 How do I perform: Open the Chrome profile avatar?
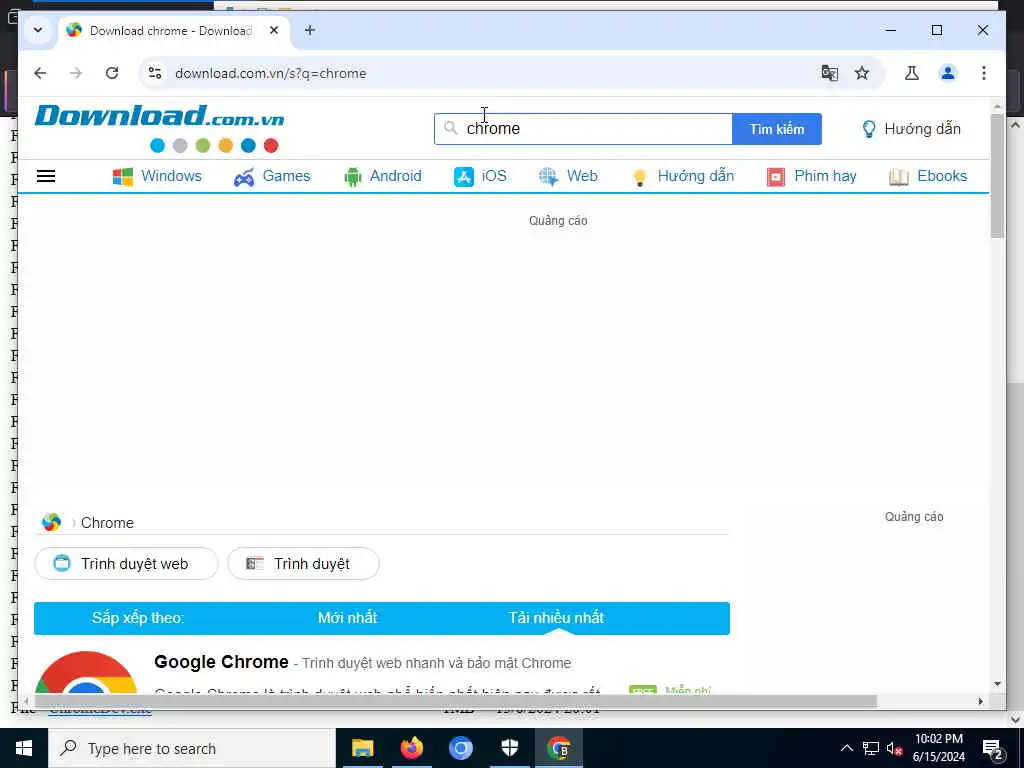pyautogui.click(x=948, y=73)
